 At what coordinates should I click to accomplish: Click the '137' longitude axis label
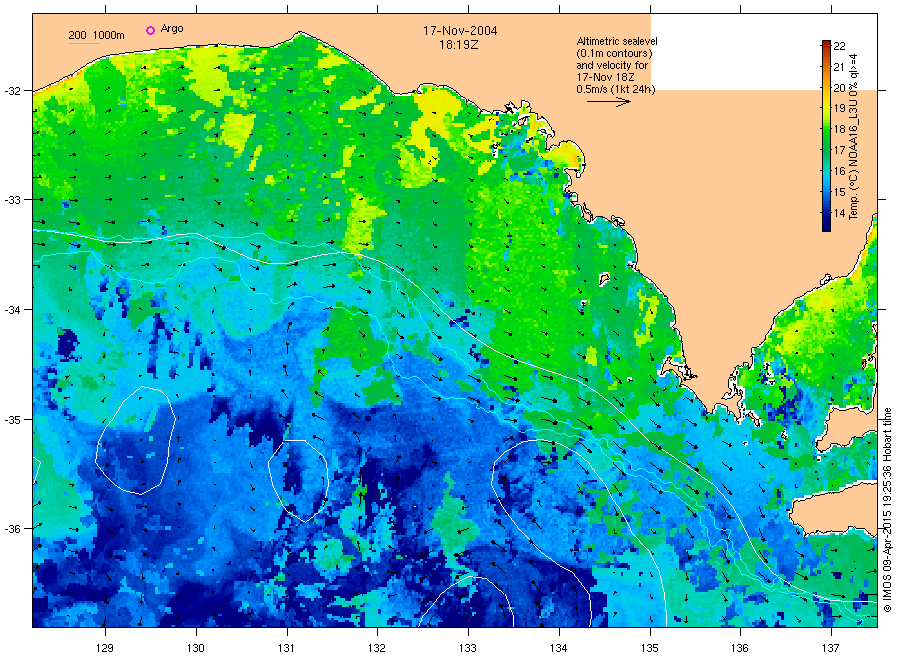(831, 648)
